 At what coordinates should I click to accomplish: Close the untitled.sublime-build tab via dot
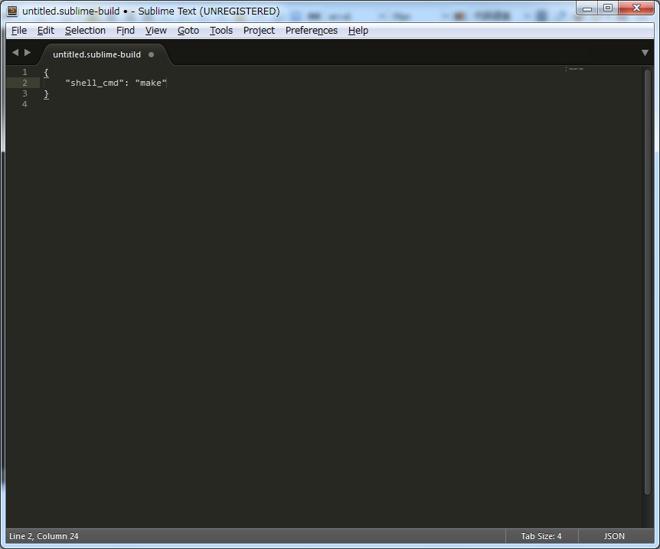151,54
